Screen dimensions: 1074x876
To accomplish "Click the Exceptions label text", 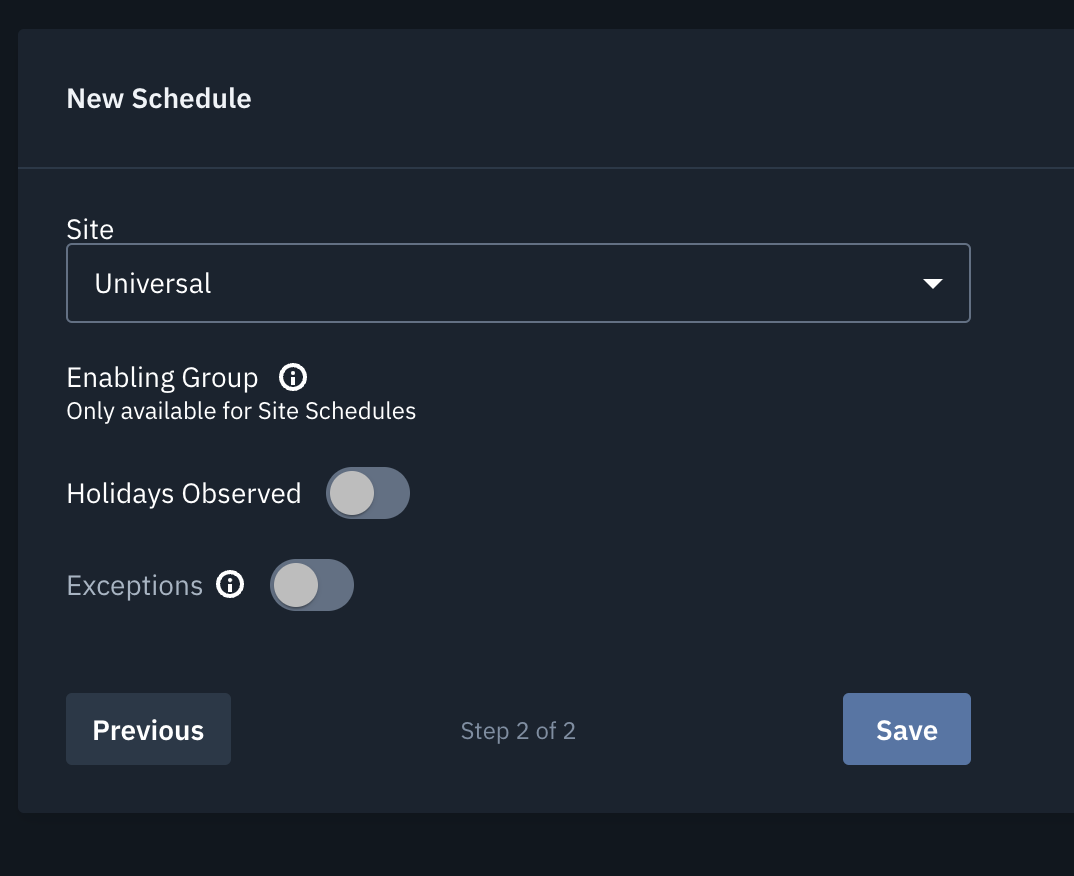I will pos(135,586).
